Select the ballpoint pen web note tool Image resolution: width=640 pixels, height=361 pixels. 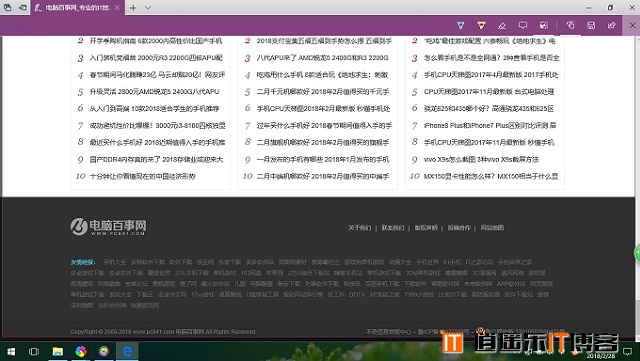point(461,25)
